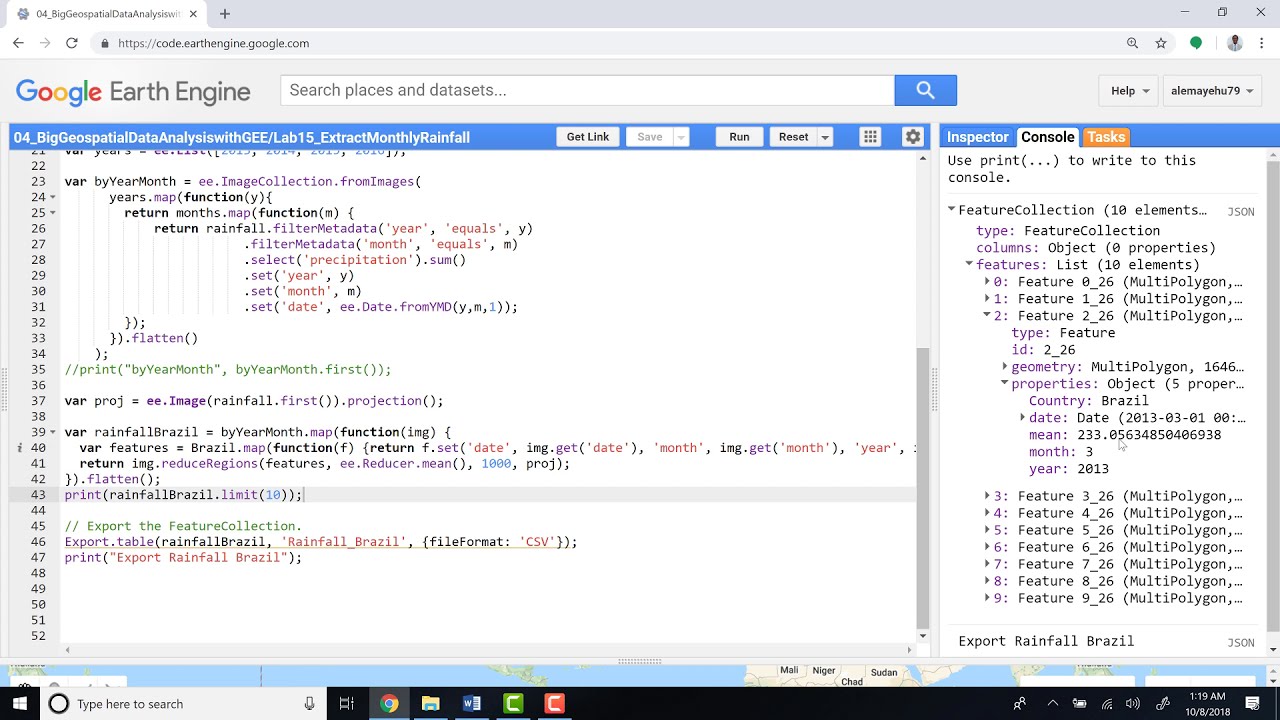Expand Feature 9_26 in the console

click(x=987, y=598)
